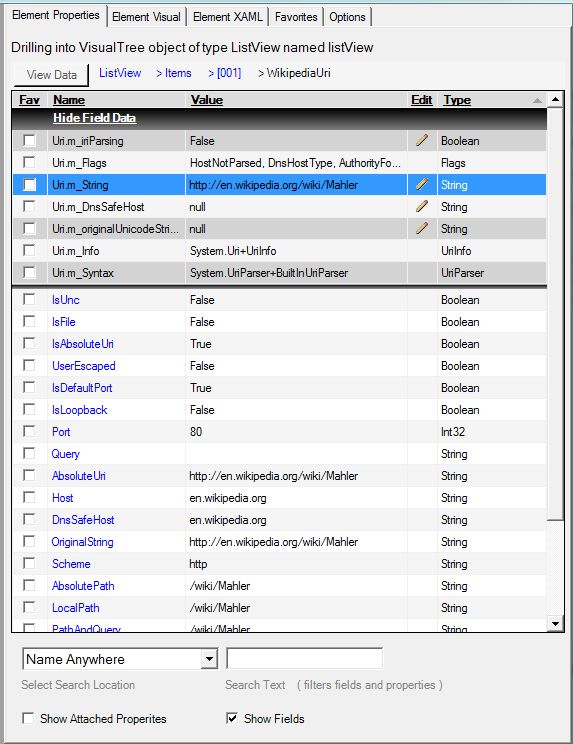Drill into the IsAbsoluteUri property link

(83, 344)
